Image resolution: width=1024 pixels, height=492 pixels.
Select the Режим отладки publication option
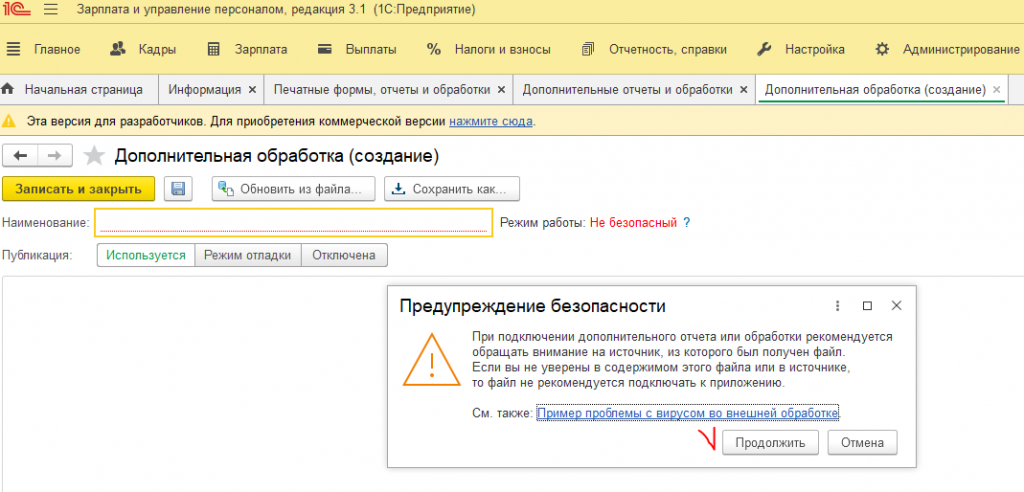pos(248,255)
